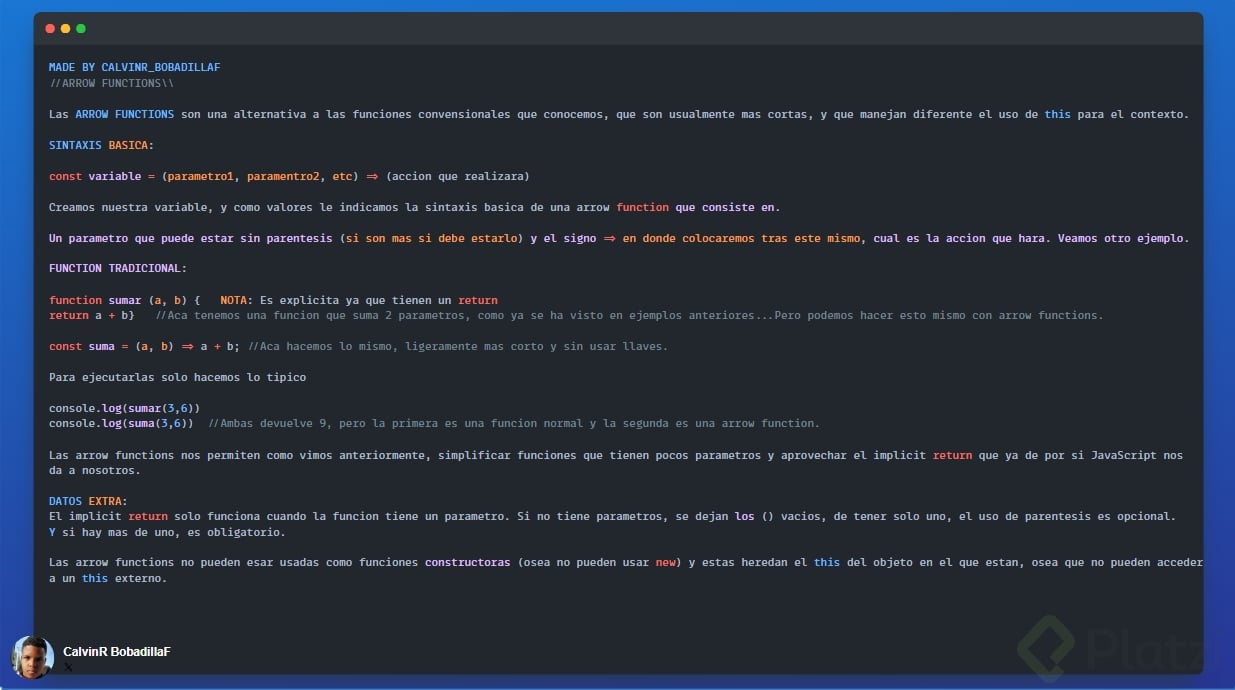The image size is (1235, 690).
Task: Click the '//ARROW FUNCTIONS\\' comment line
Action: point(111,83)
